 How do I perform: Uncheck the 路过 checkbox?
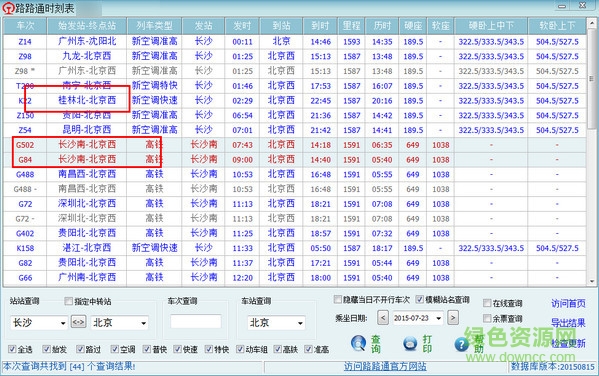click(x=80, y=349)
